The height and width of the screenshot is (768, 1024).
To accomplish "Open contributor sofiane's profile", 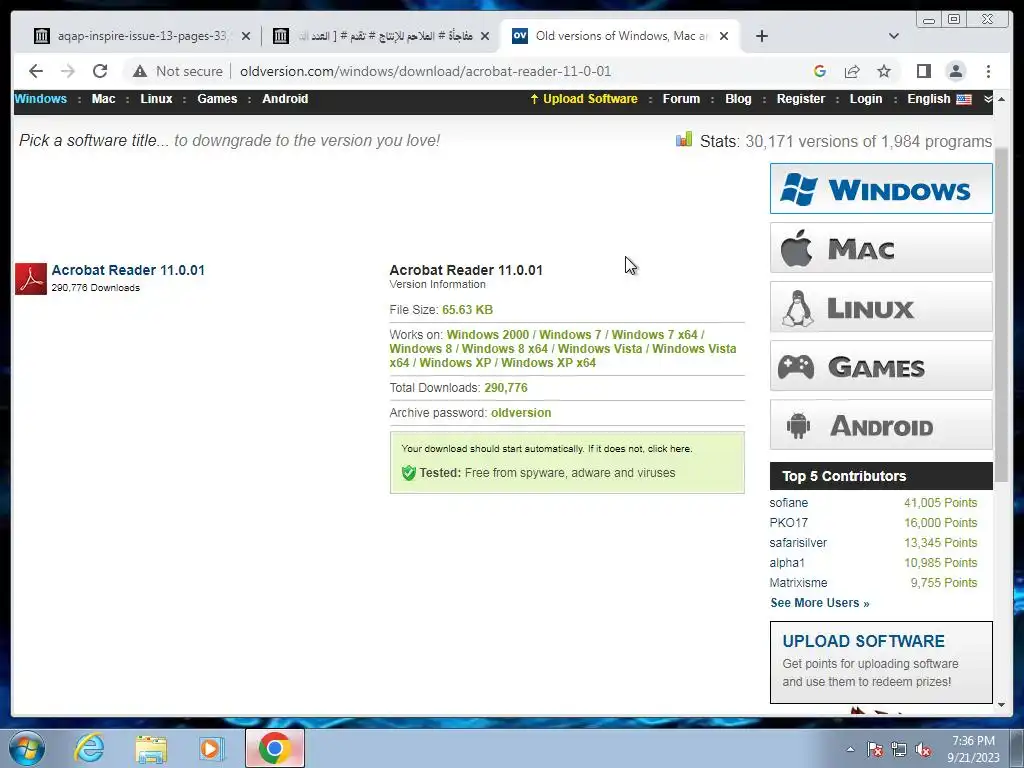I will coord(788,503).
